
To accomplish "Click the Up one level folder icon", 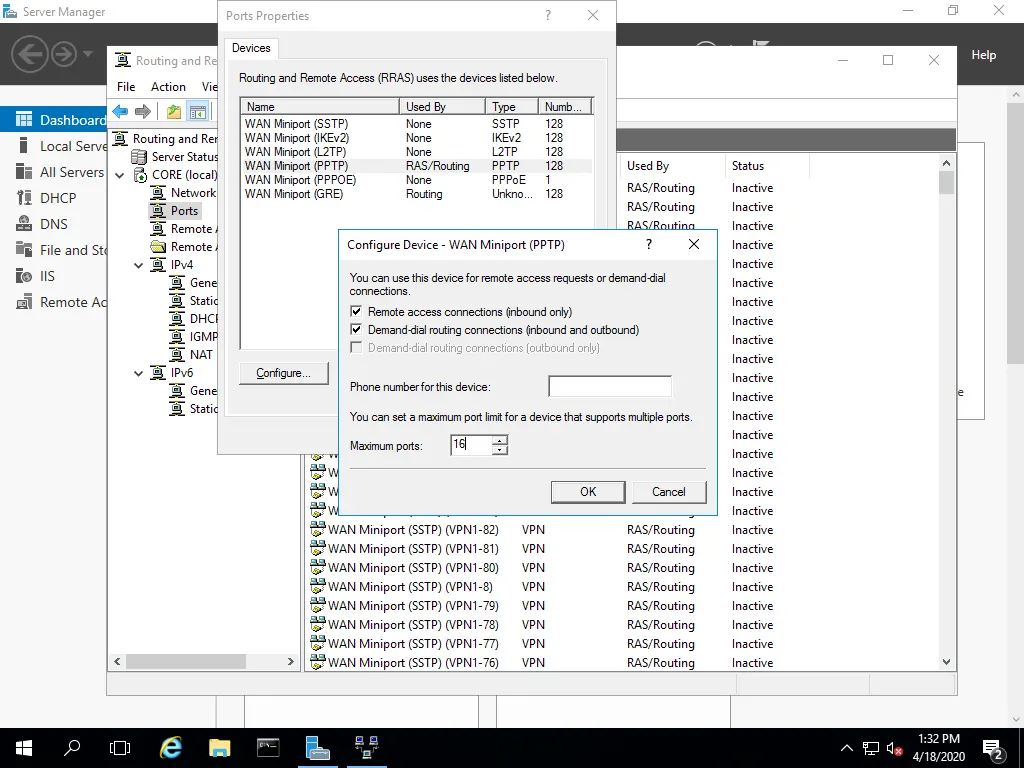I will click(174, 112).
